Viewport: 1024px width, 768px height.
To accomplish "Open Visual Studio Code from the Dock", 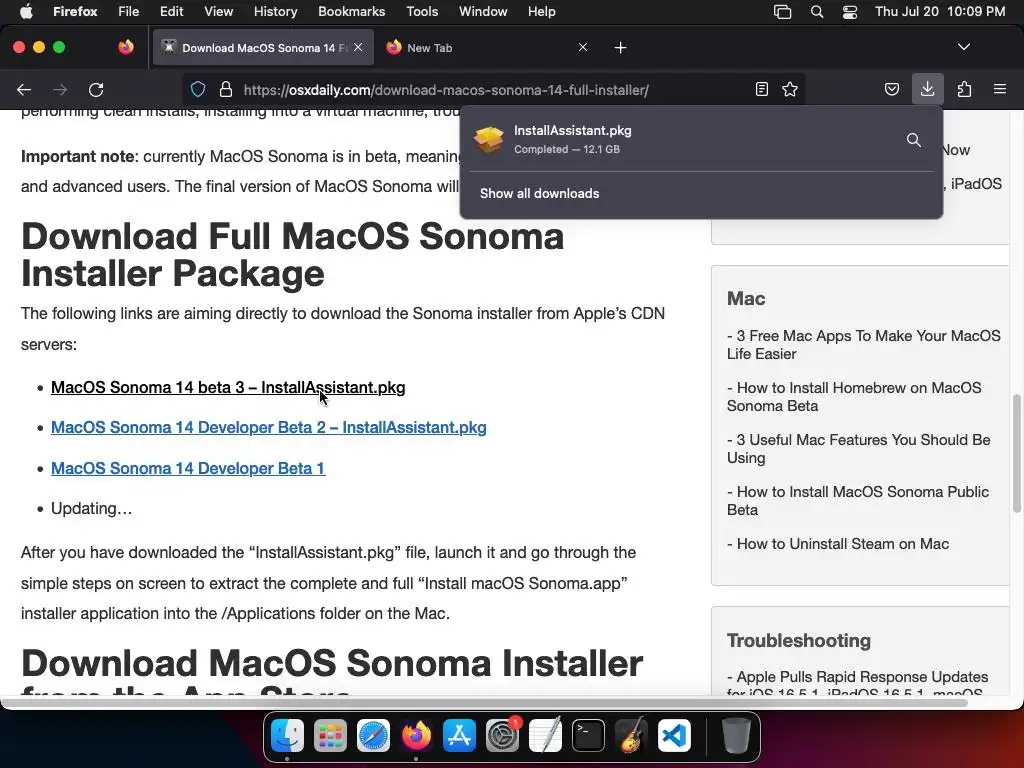I will pos(674,736).
